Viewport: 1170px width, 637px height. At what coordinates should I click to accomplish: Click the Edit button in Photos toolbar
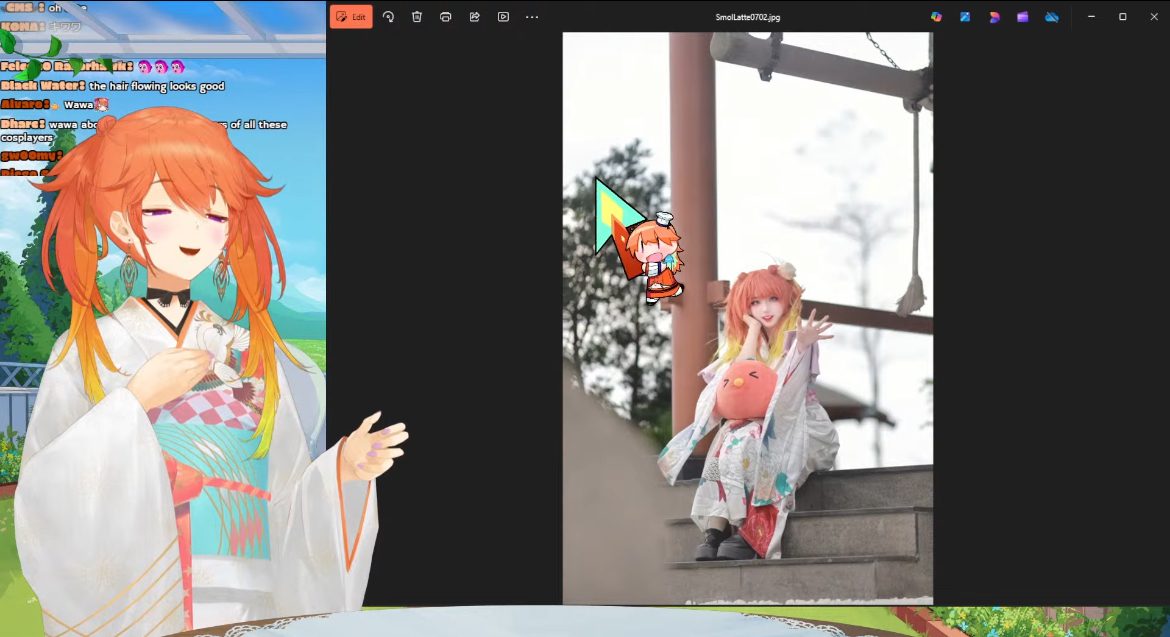point(351,16)
